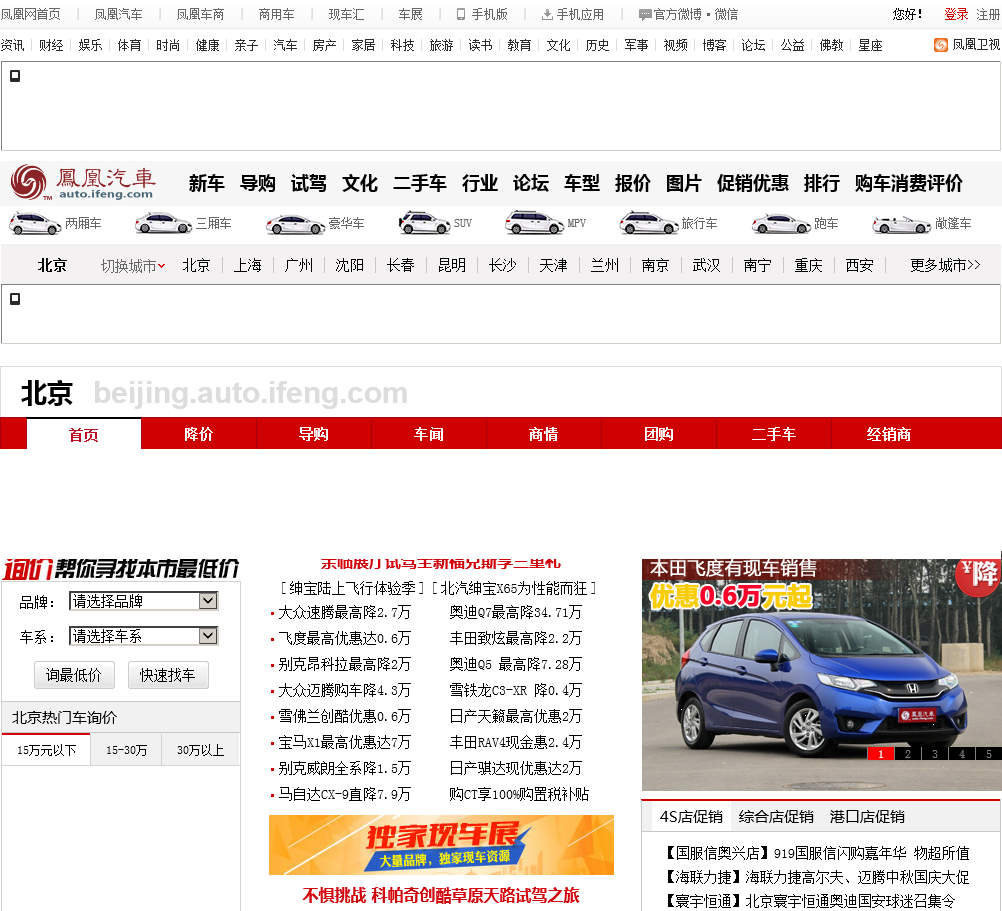1002x911 pixels.
Task: Open 新车 in the main navigation
Action: [x=206, y=183]
